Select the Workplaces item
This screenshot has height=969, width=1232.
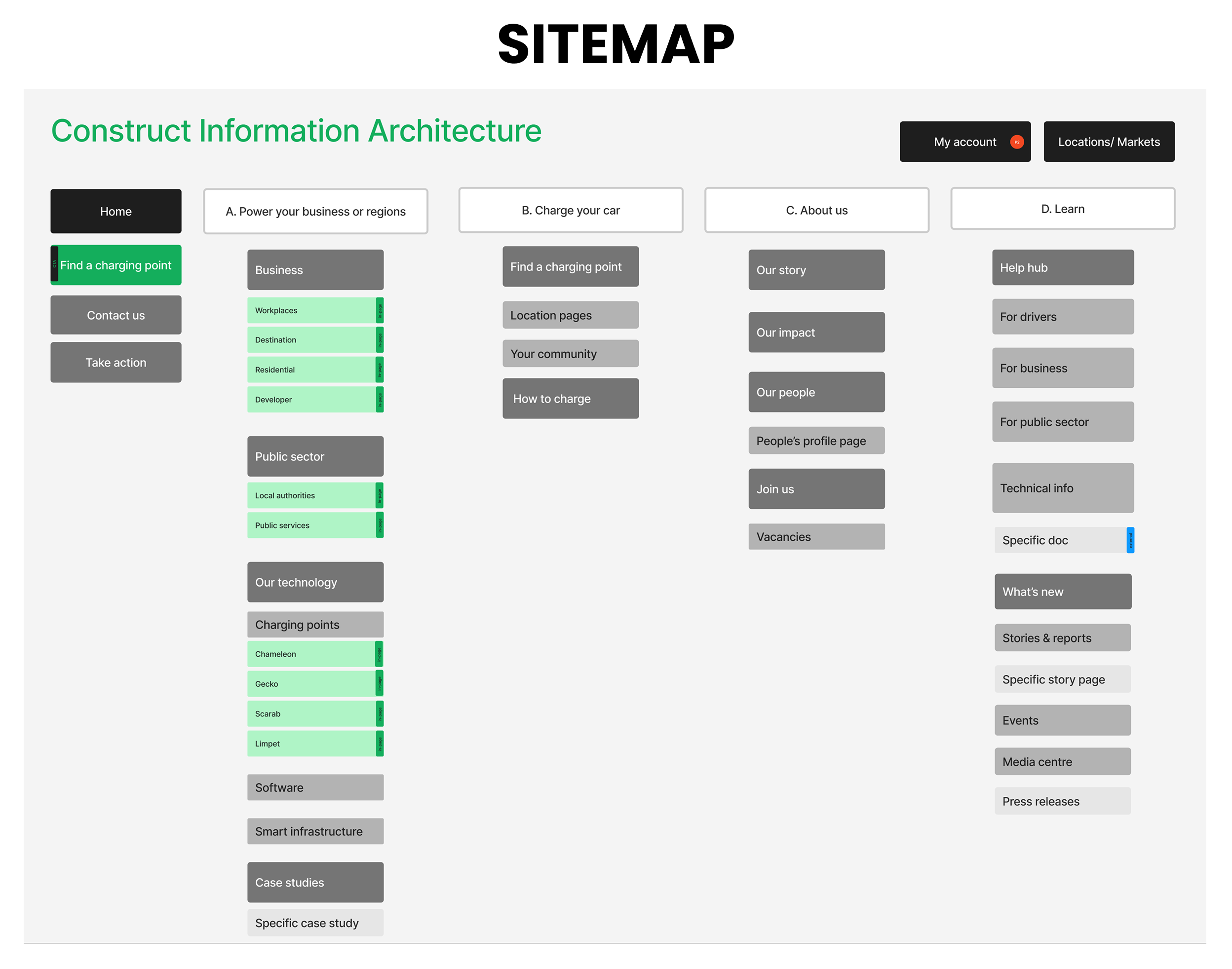coord(315,310)
